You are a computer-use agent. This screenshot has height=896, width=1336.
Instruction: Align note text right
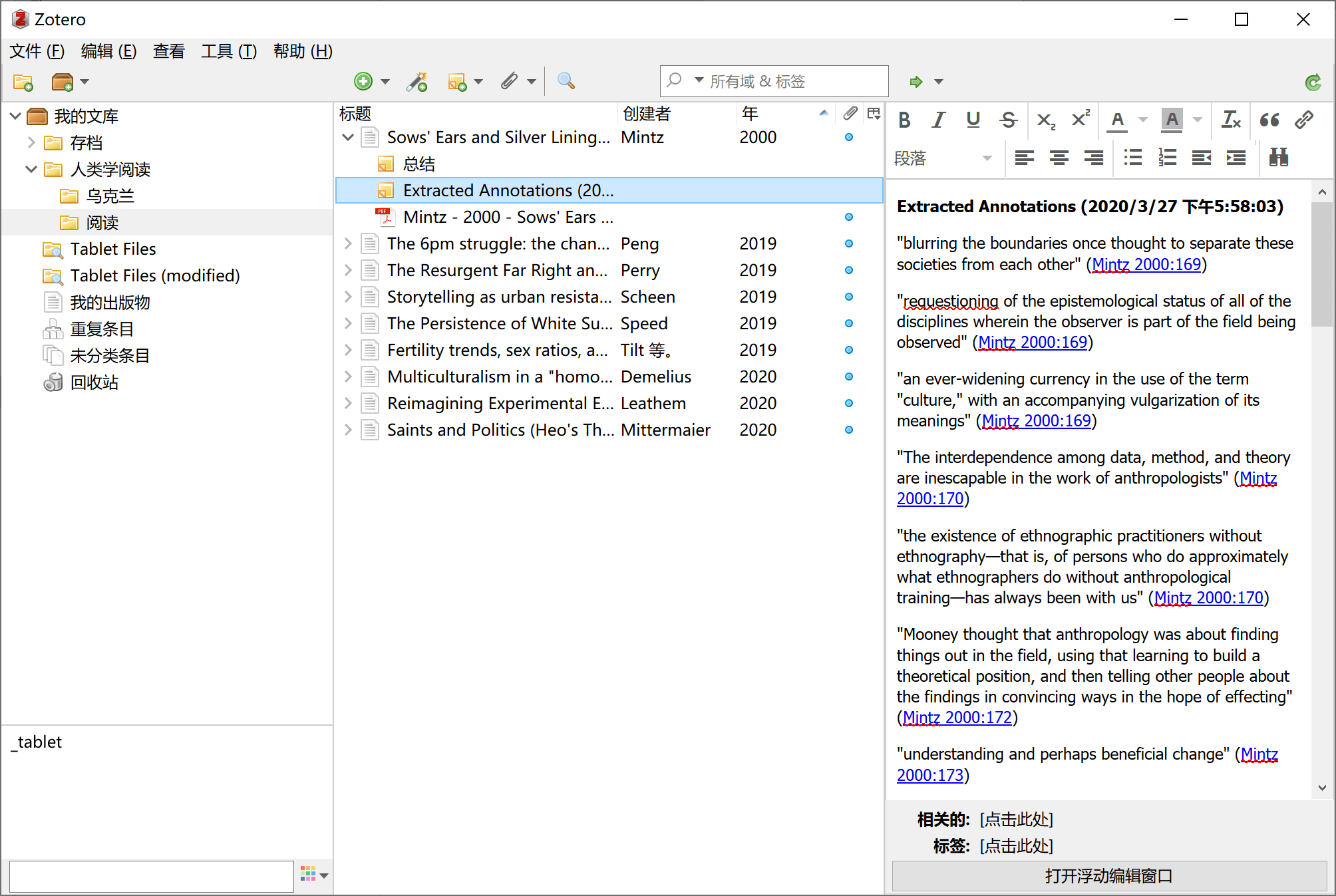click(1094, 158)
